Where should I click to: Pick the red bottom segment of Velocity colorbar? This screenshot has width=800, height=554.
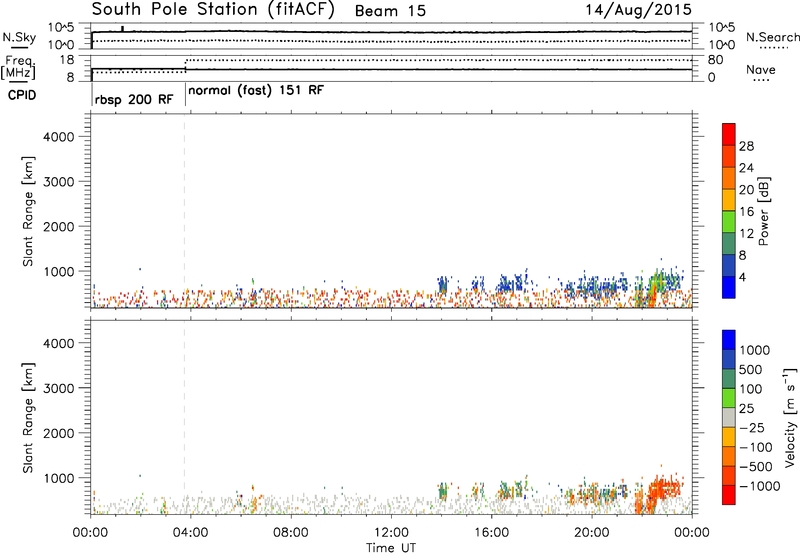(729, 495)
